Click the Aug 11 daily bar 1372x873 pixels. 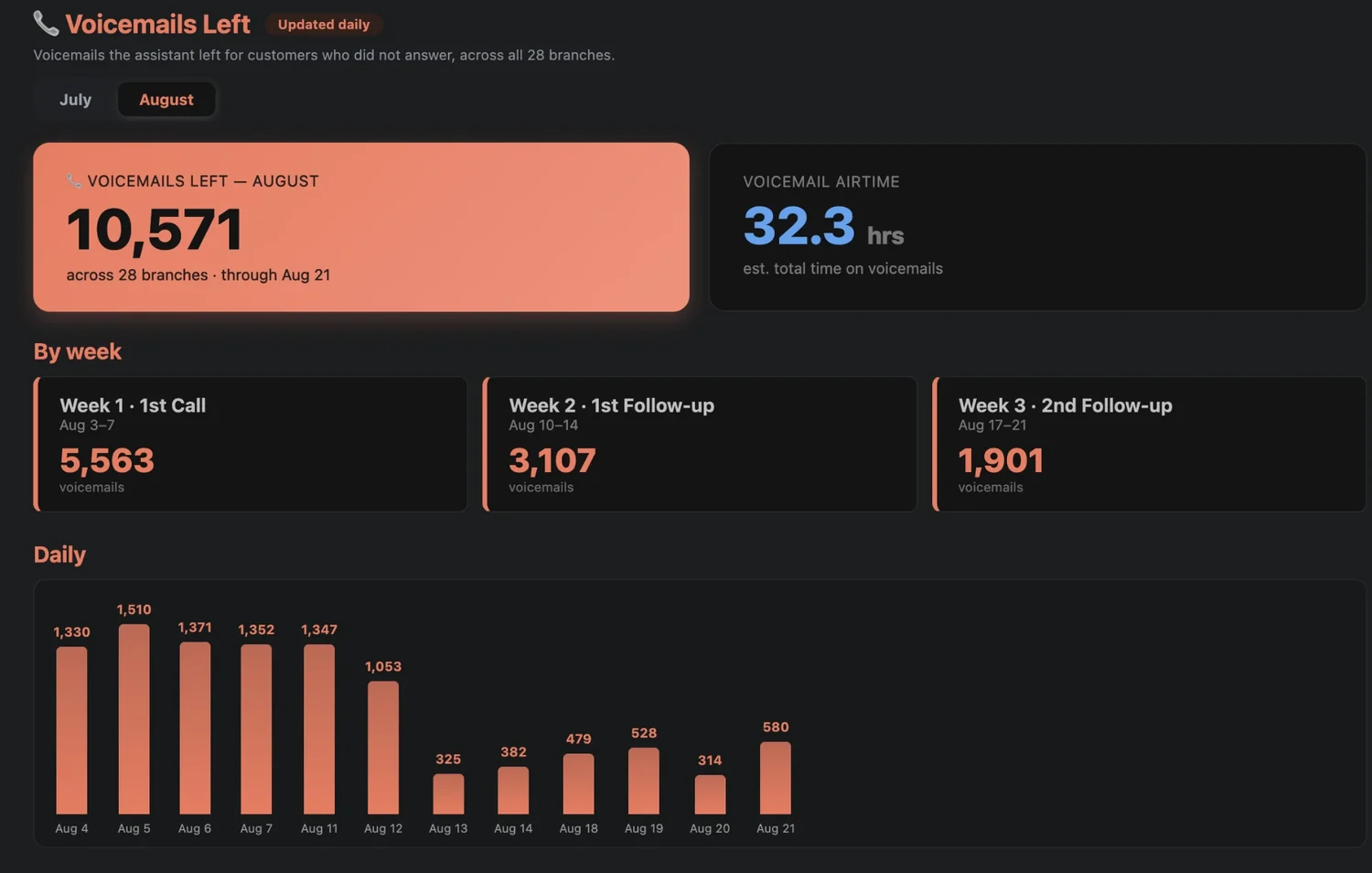pos(319,729)
